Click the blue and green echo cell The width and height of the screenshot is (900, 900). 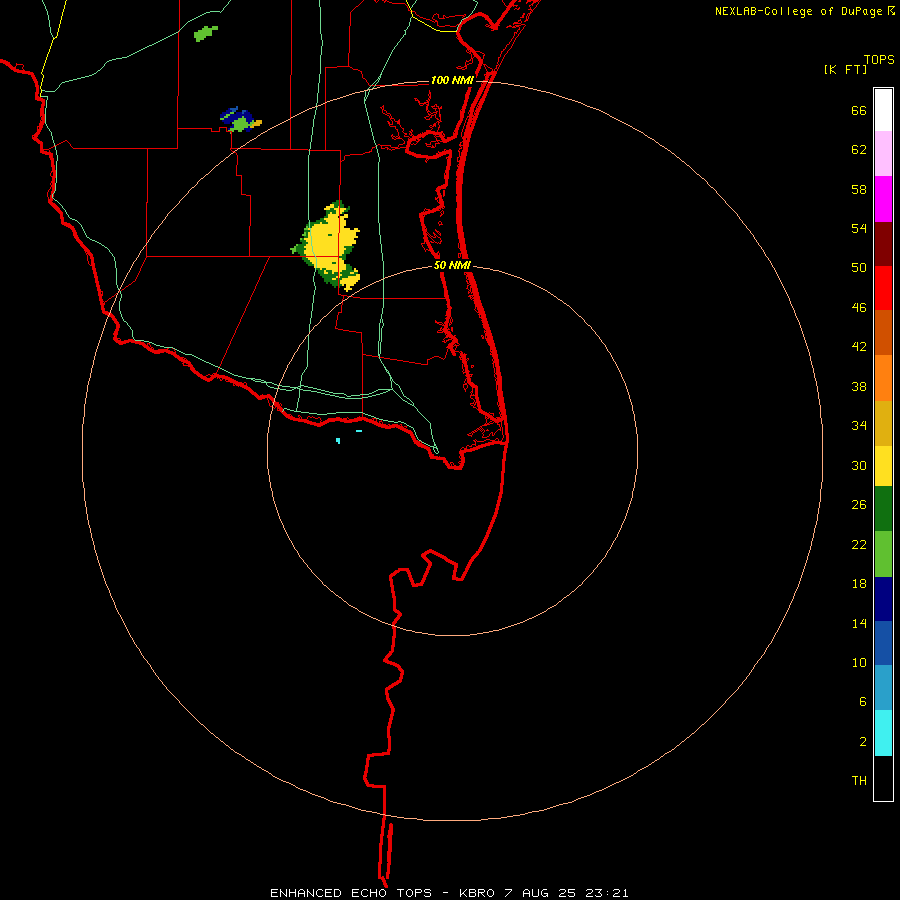tap(240, 119)
